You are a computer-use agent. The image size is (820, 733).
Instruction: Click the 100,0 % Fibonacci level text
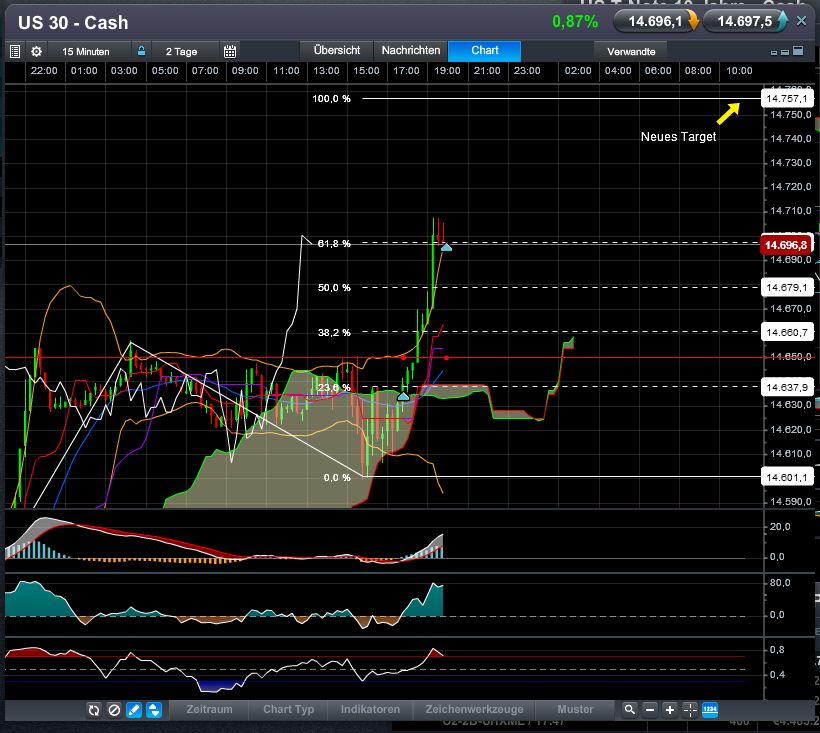coord(332,99)
